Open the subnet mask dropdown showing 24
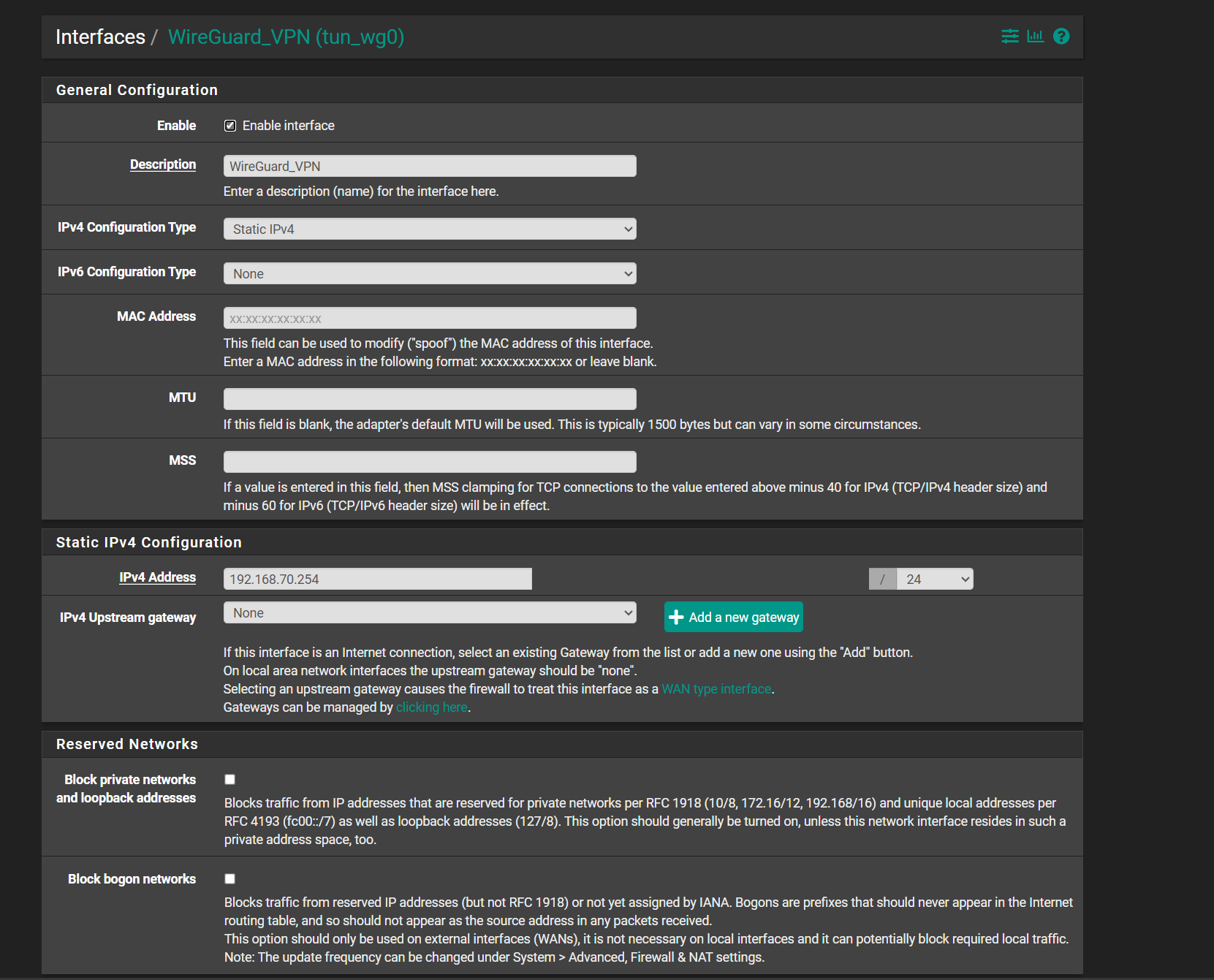 [x=935, y=580]
